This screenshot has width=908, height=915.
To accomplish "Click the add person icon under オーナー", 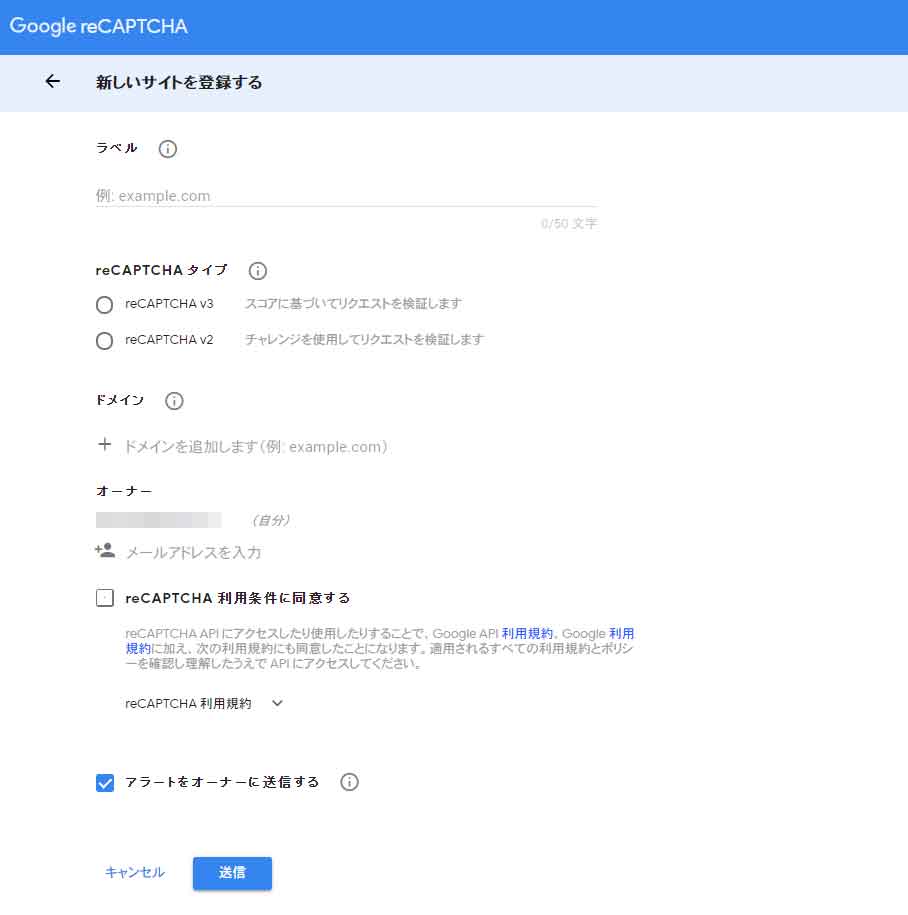I will (x=104, y=551).
